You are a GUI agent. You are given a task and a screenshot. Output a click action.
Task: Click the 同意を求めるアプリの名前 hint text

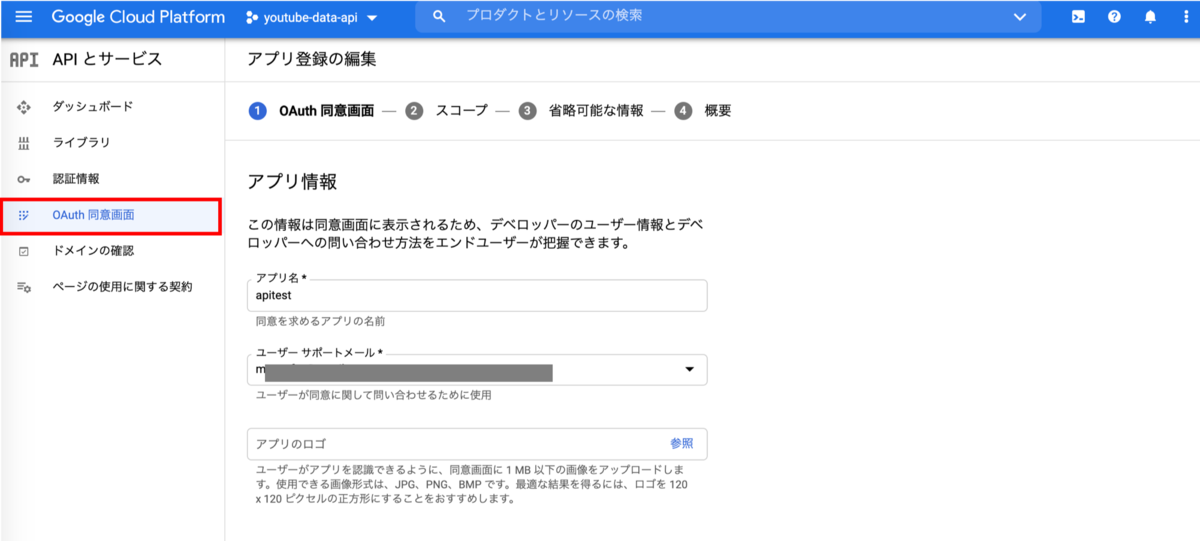click(x=320, y=322)
